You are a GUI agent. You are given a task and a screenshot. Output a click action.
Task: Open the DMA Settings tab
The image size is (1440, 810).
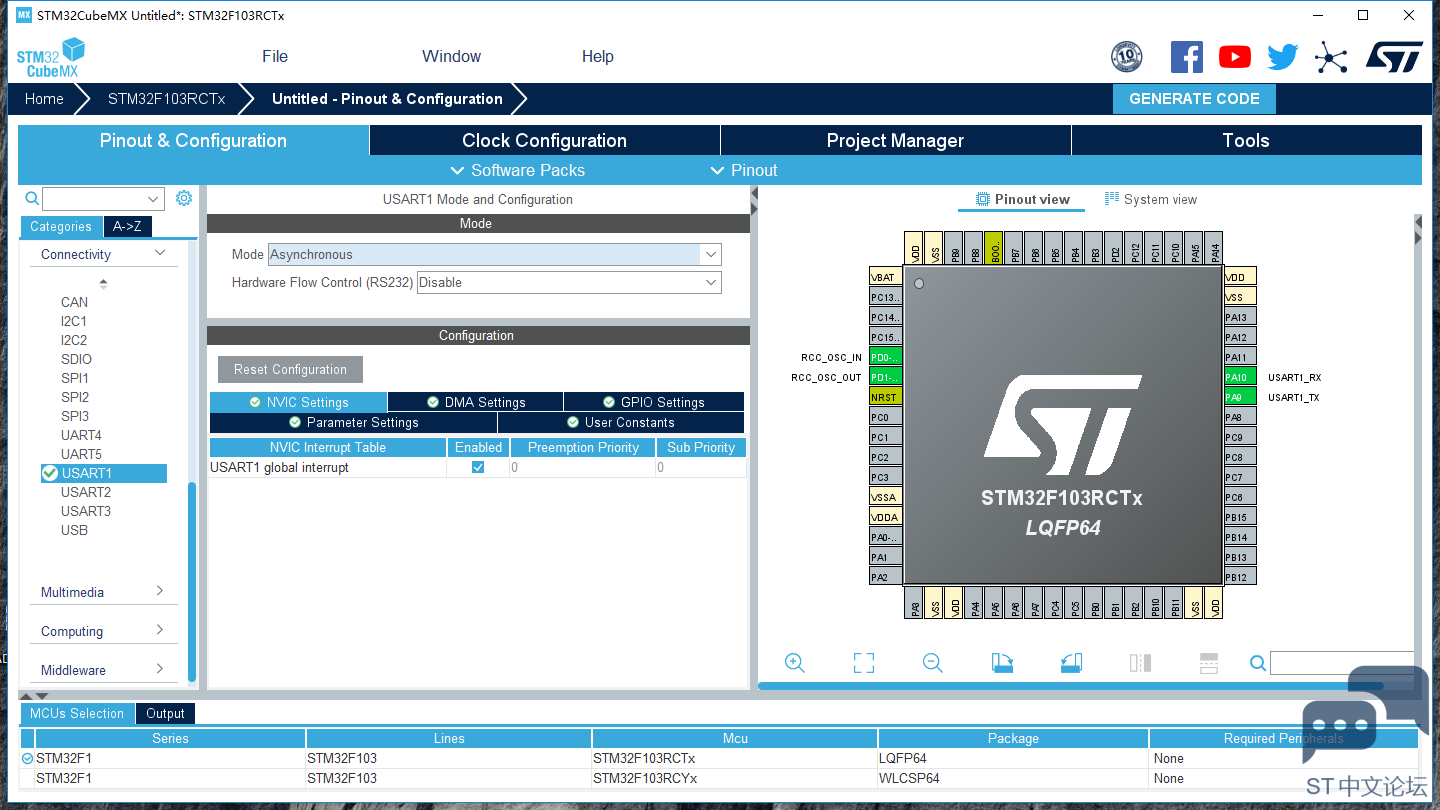pyautogui.click(x=475, y=402)
